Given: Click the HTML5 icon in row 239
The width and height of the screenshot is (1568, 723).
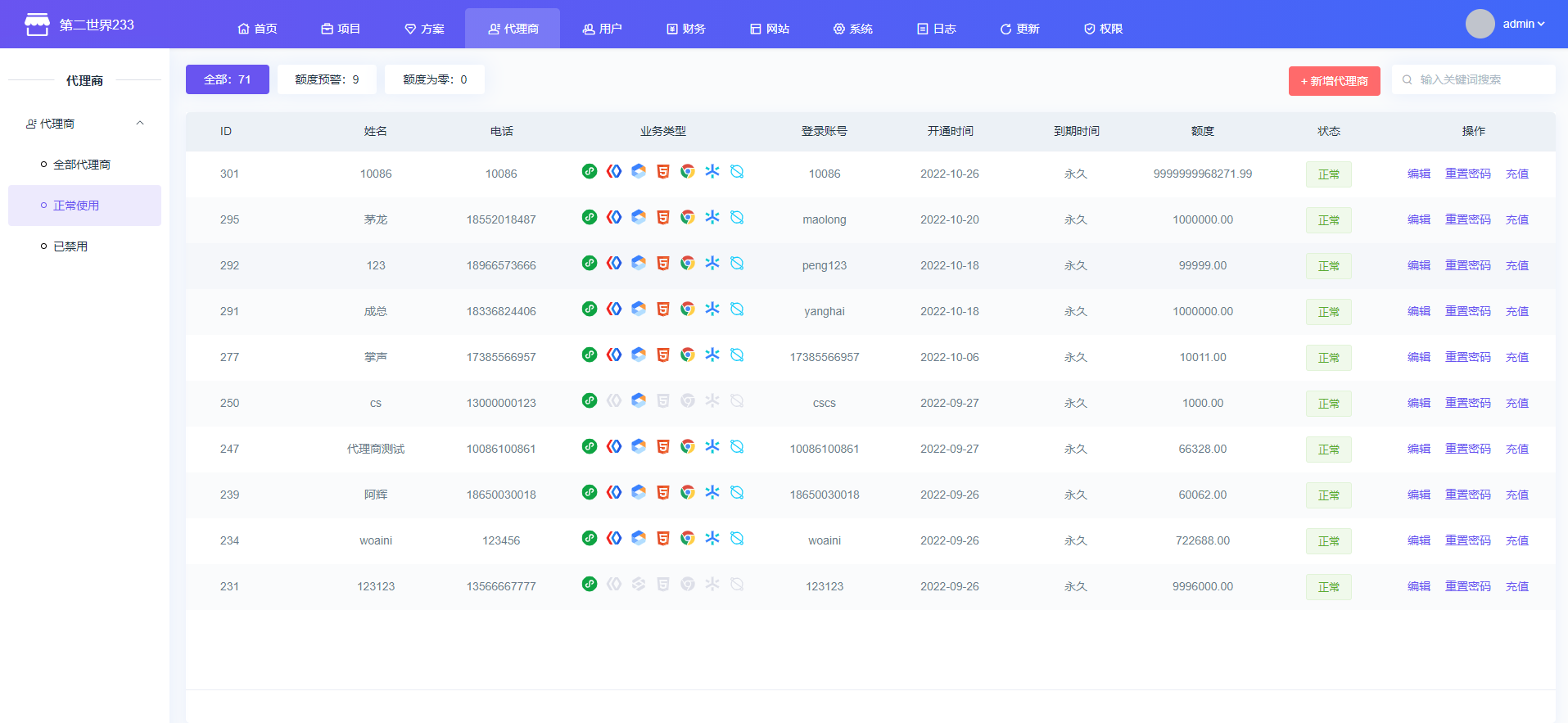Looking at the screenshot, I should click(663, 492).
